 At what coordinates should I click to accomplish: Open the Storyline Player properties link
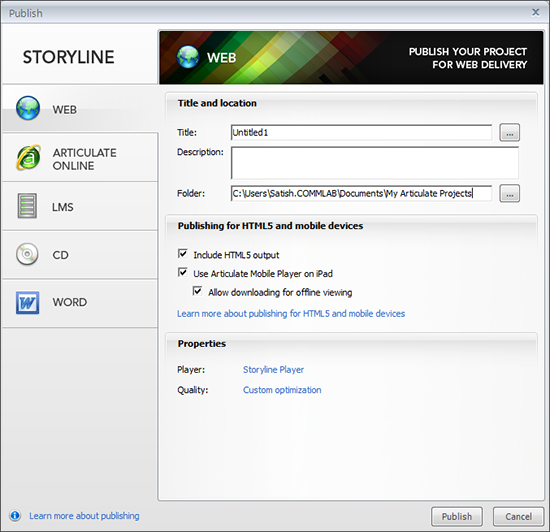274,370
